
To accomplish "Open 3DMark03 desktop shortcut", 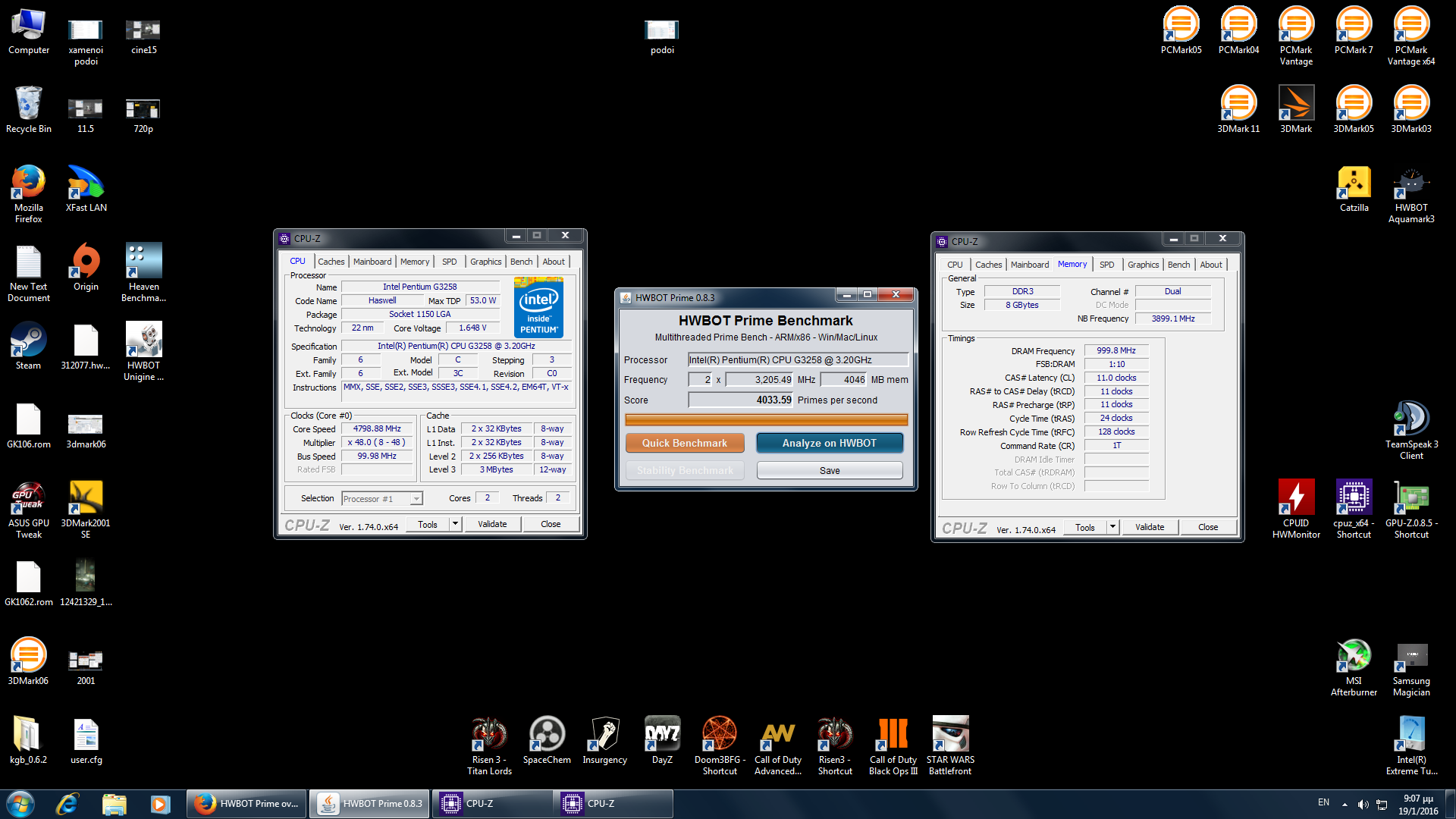I will (x=1411, y=109).
